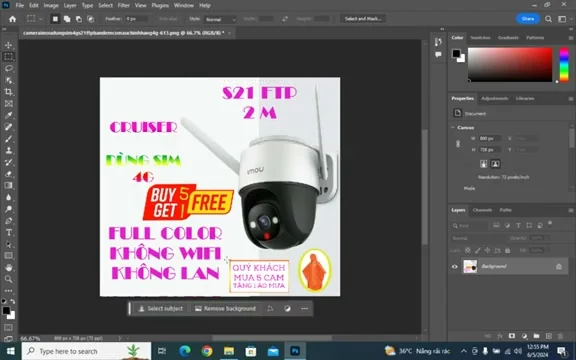Select the Move tool
The width and height of the screenshot is (576, 360).
(x=8, y=45)
